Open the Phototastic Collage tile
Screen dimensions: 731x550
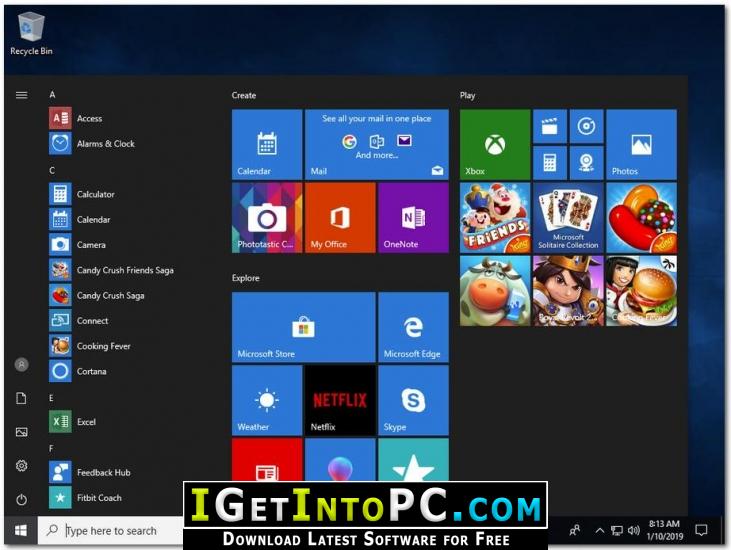point(267,218)
